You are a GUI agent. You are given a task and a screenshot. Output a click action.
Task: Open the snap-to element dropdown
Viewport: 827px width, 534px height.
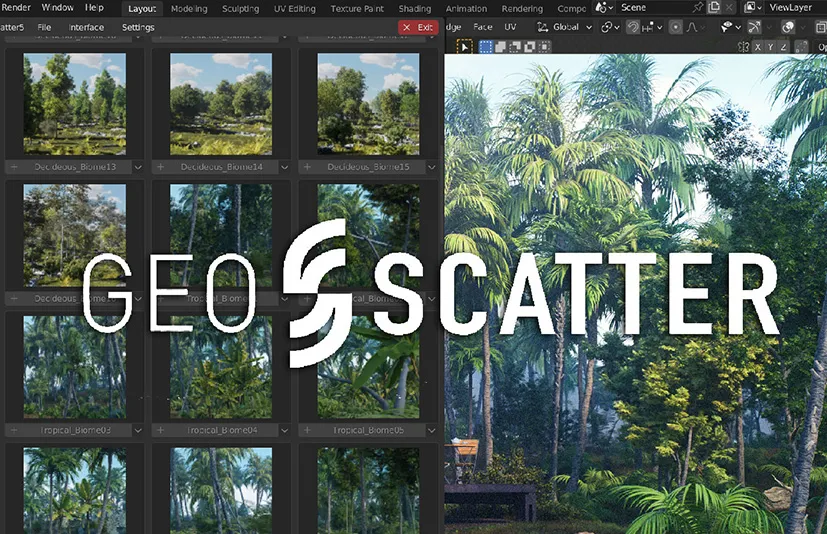tap(652, 27)
